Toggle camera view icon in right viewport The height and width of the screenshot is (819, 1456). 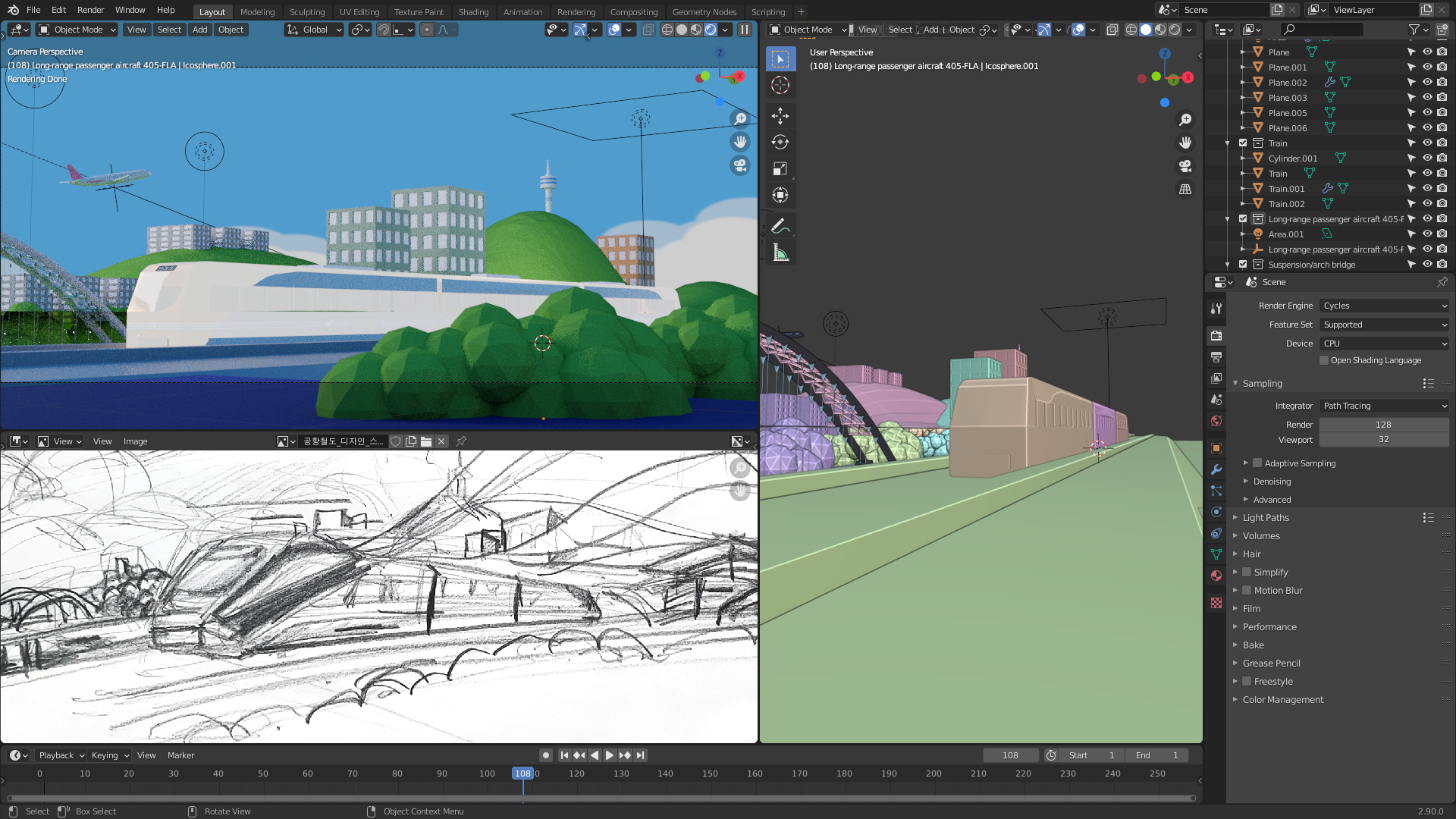pos(1185,166)
